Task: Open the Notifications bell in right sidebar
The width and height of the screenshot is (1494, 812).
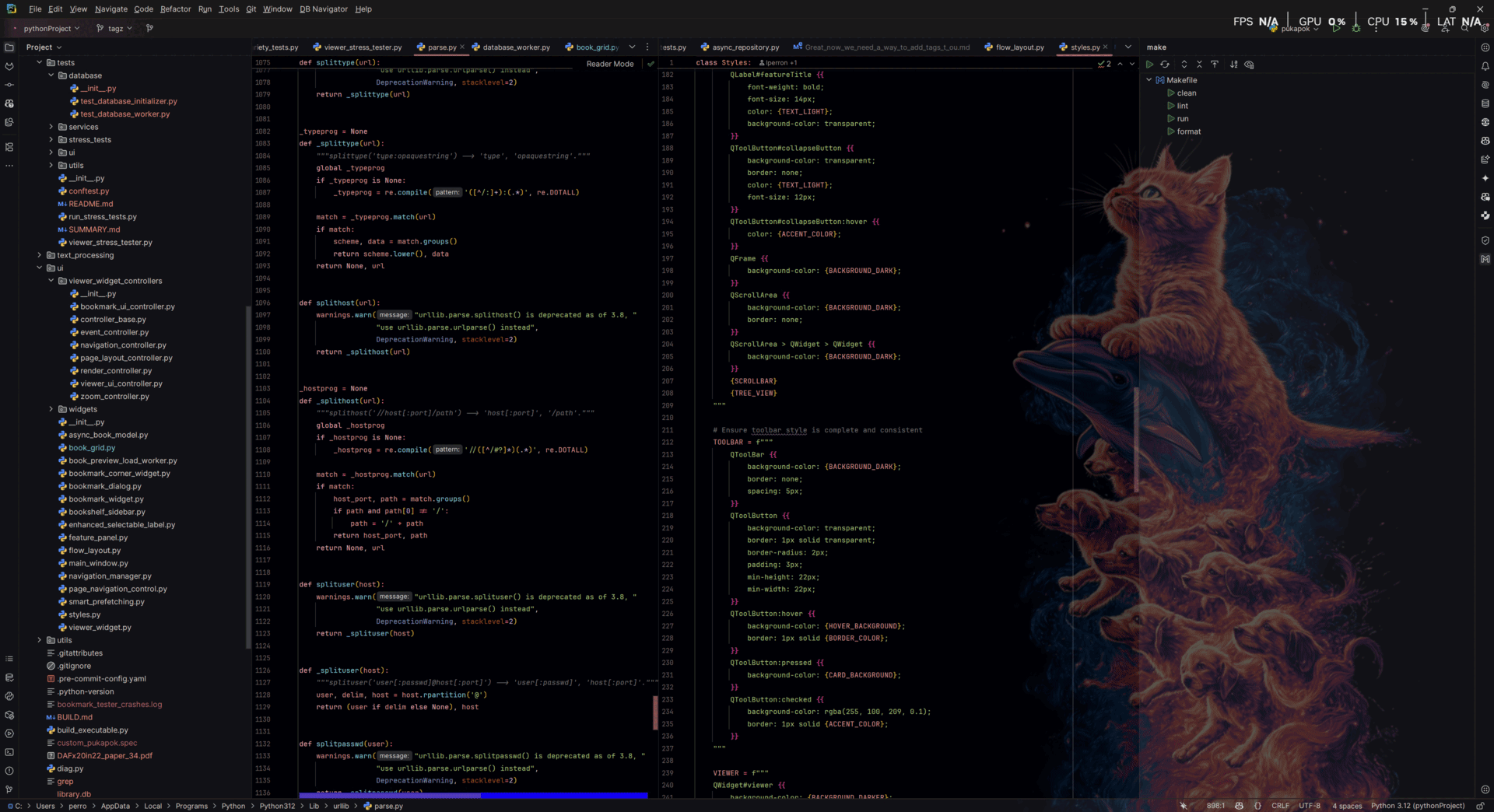Action: click(1485, 66)
